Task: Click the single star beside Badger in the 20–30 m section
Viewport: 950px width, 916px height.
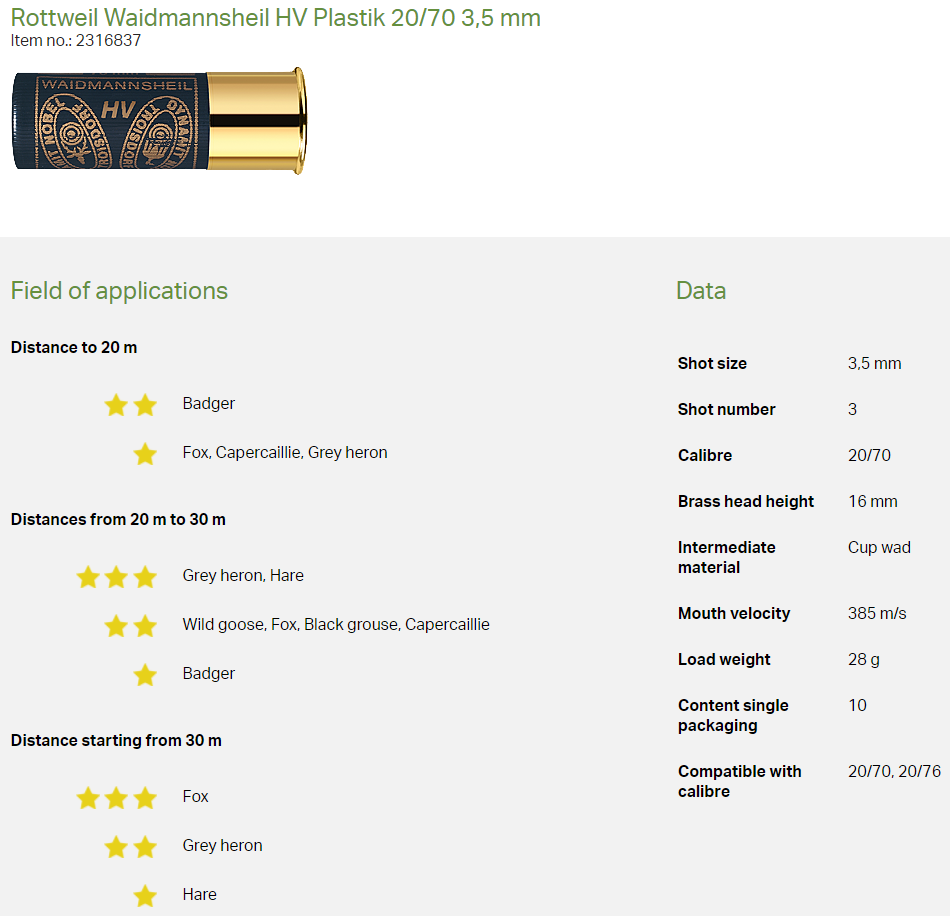Action: point(145,675)
